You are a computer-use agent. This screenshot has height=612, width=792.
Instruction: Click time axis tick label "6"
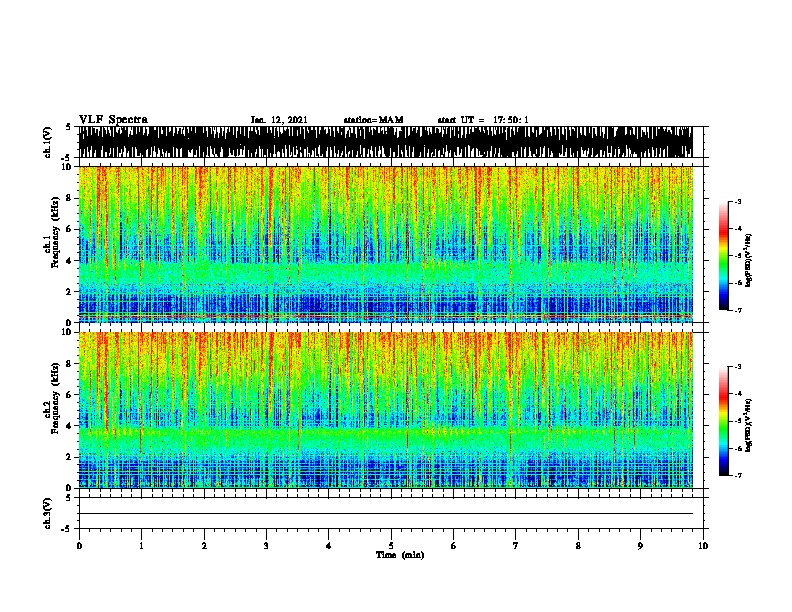(454, 546)
